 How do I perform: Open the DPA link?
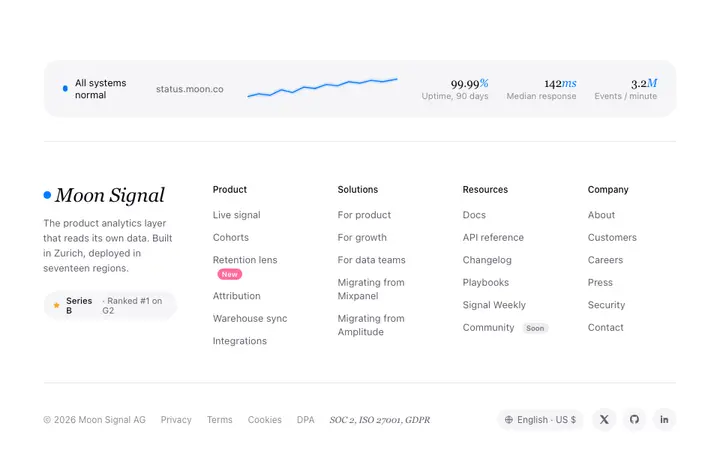coord(305,420)
